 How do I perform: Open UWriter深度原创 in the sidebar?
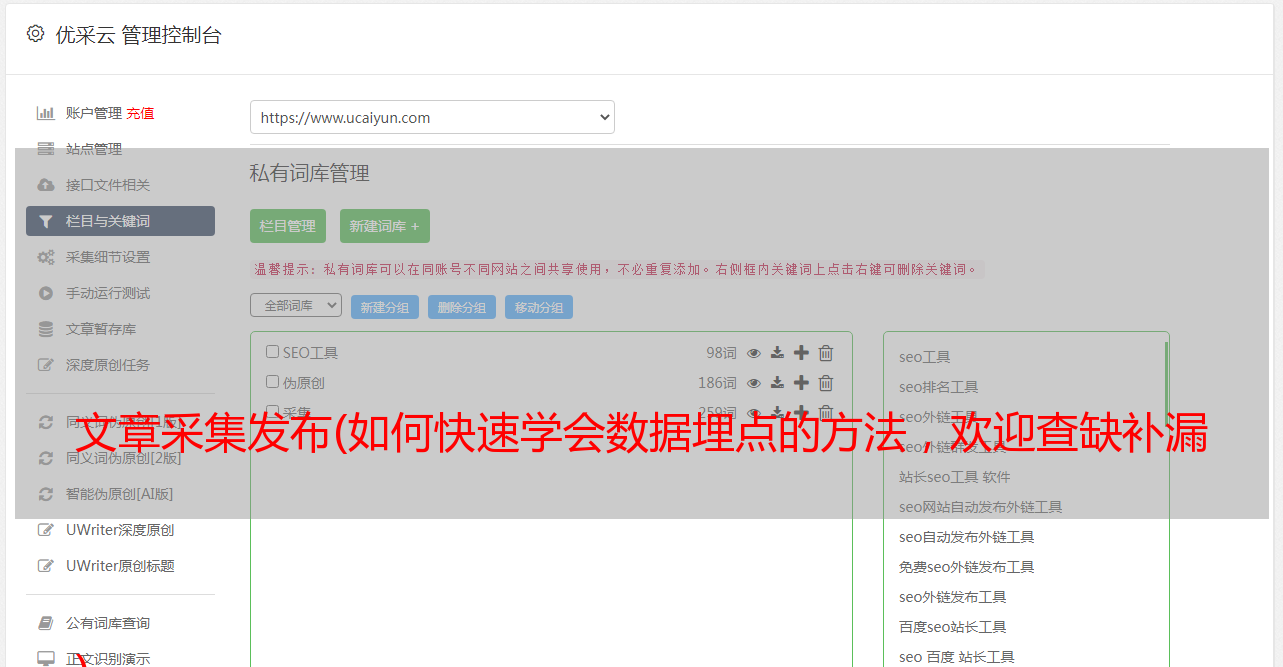point(120,530)
